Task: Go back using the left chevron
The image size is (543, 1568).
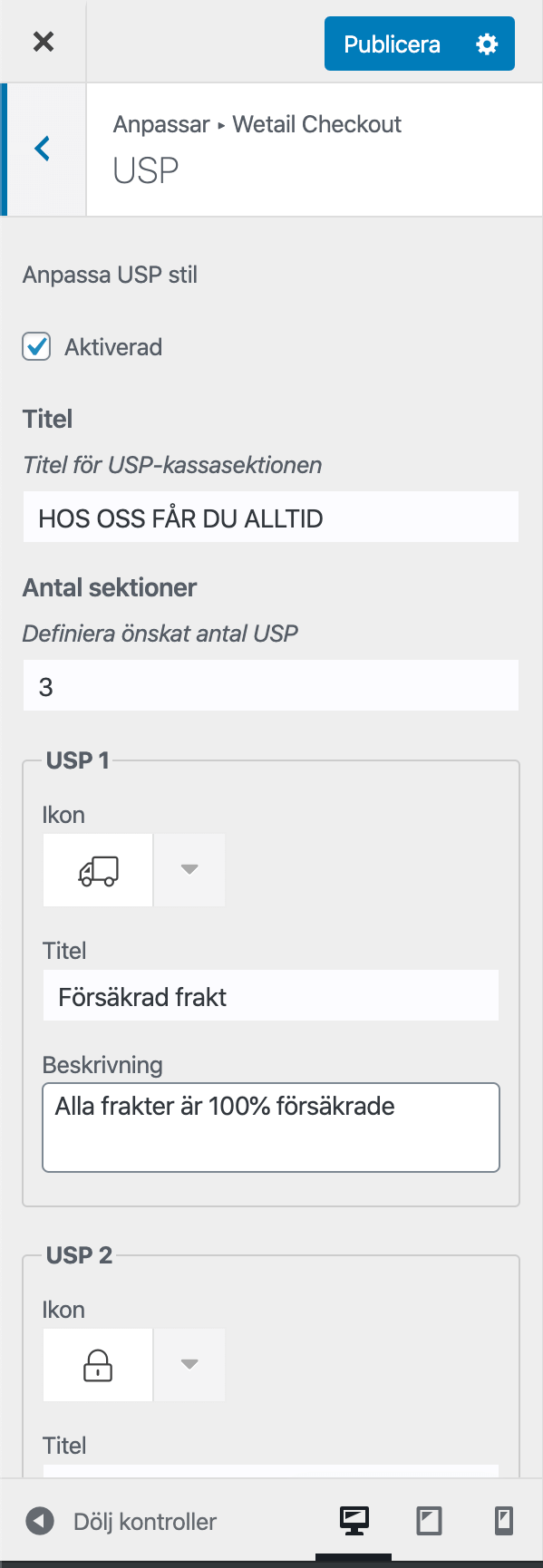Action: (43, 150)
